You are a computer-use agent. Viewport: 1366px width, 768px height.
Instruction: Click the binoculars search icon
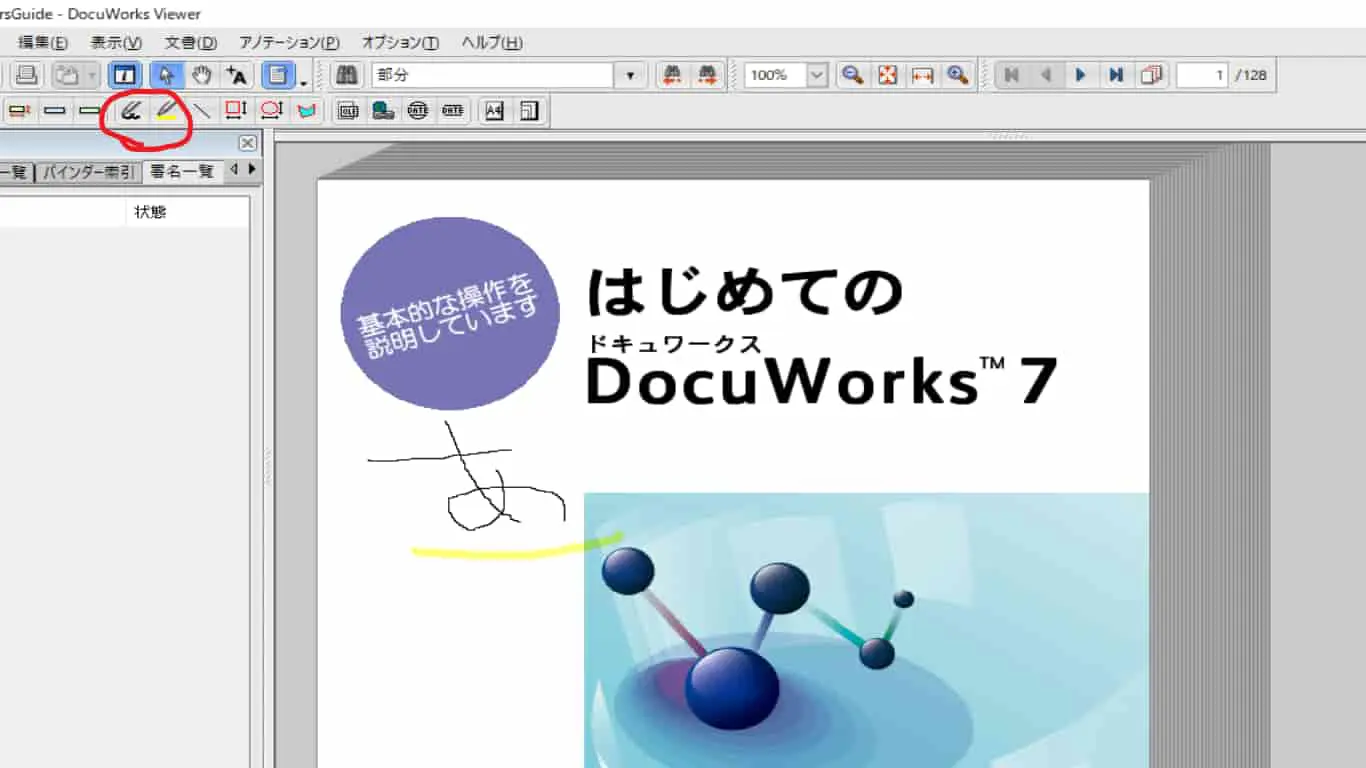click(x=346, y=75)
